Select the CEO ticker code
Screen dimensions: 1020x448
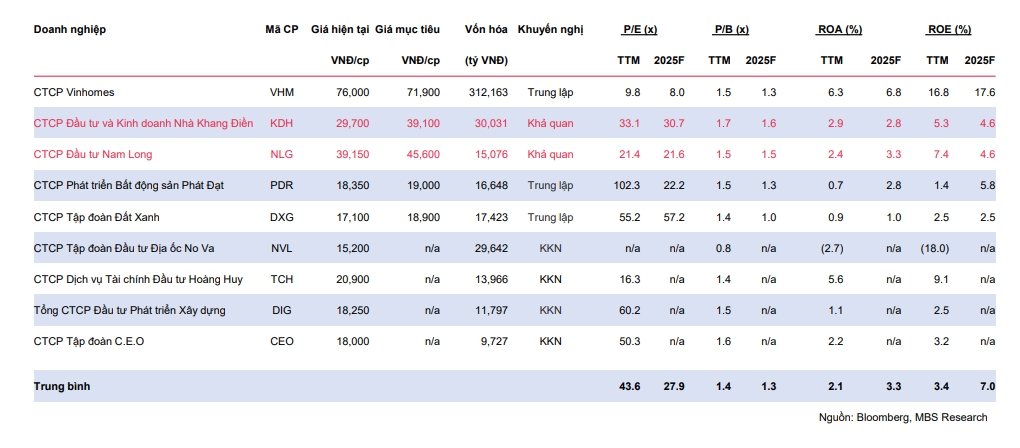click(x=282, y=341)
